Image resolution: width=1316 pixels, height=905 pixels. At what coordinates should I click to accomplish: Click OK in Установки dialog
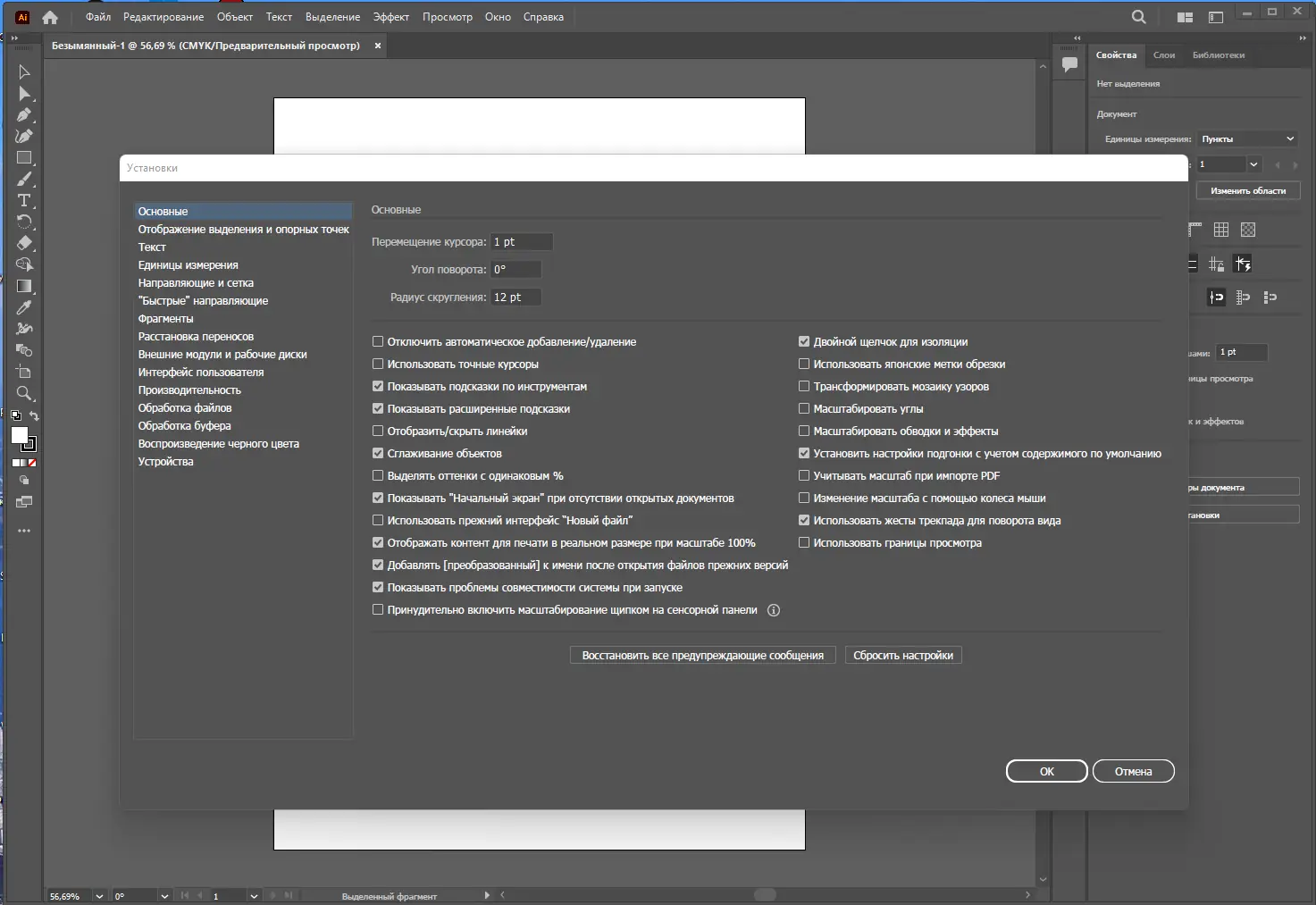(1047, 772)
